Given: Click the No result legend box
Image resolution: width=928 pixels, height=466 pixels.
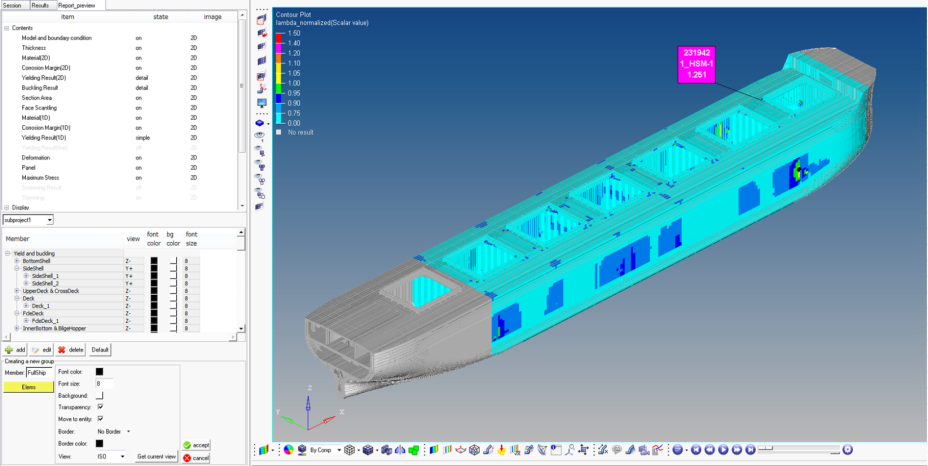Looking at the screenshot, I should pyautogui.click(x=279, y=132).
